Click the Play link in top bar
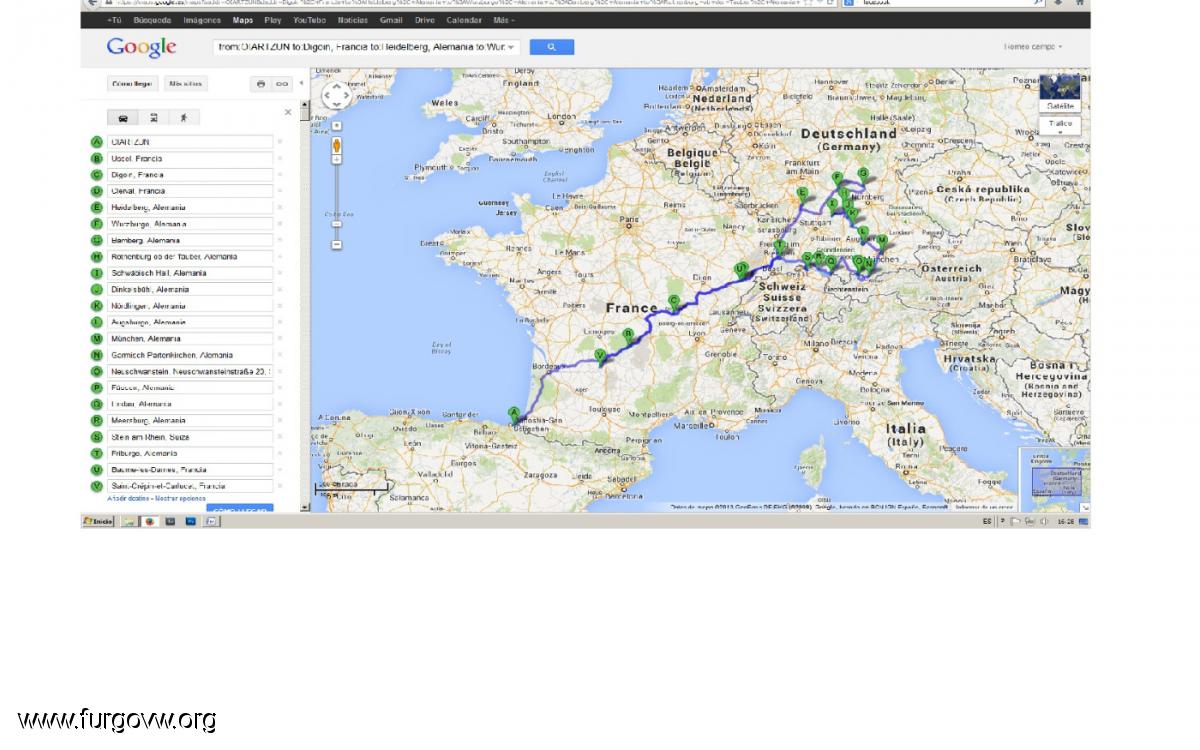Viewport: 1200px width, 750px height. pos(273,20)
